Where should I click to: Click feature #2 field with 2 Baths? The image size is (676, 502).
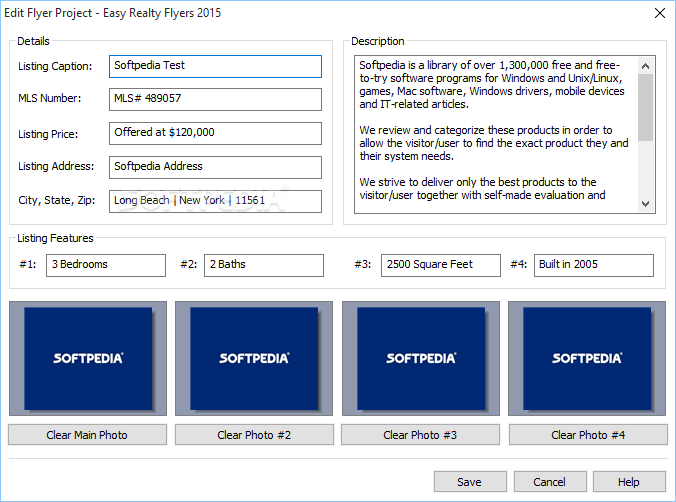click(x=263, y=265)
